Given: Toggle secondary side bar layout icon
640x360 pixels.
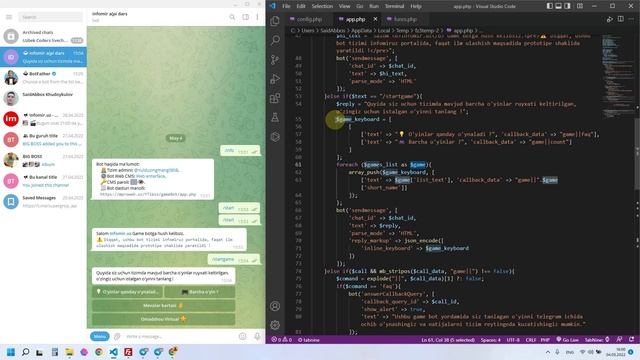Looking at the screenshot, I should pos(567,6).
